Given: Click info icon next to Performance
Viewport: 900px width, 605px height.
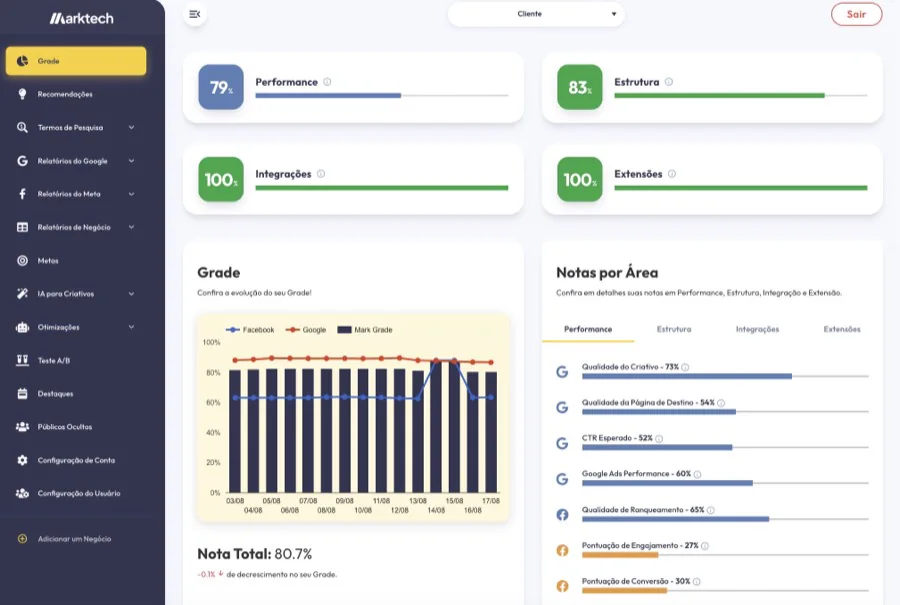Looking at the screenshot, I should tap(327, 82).
